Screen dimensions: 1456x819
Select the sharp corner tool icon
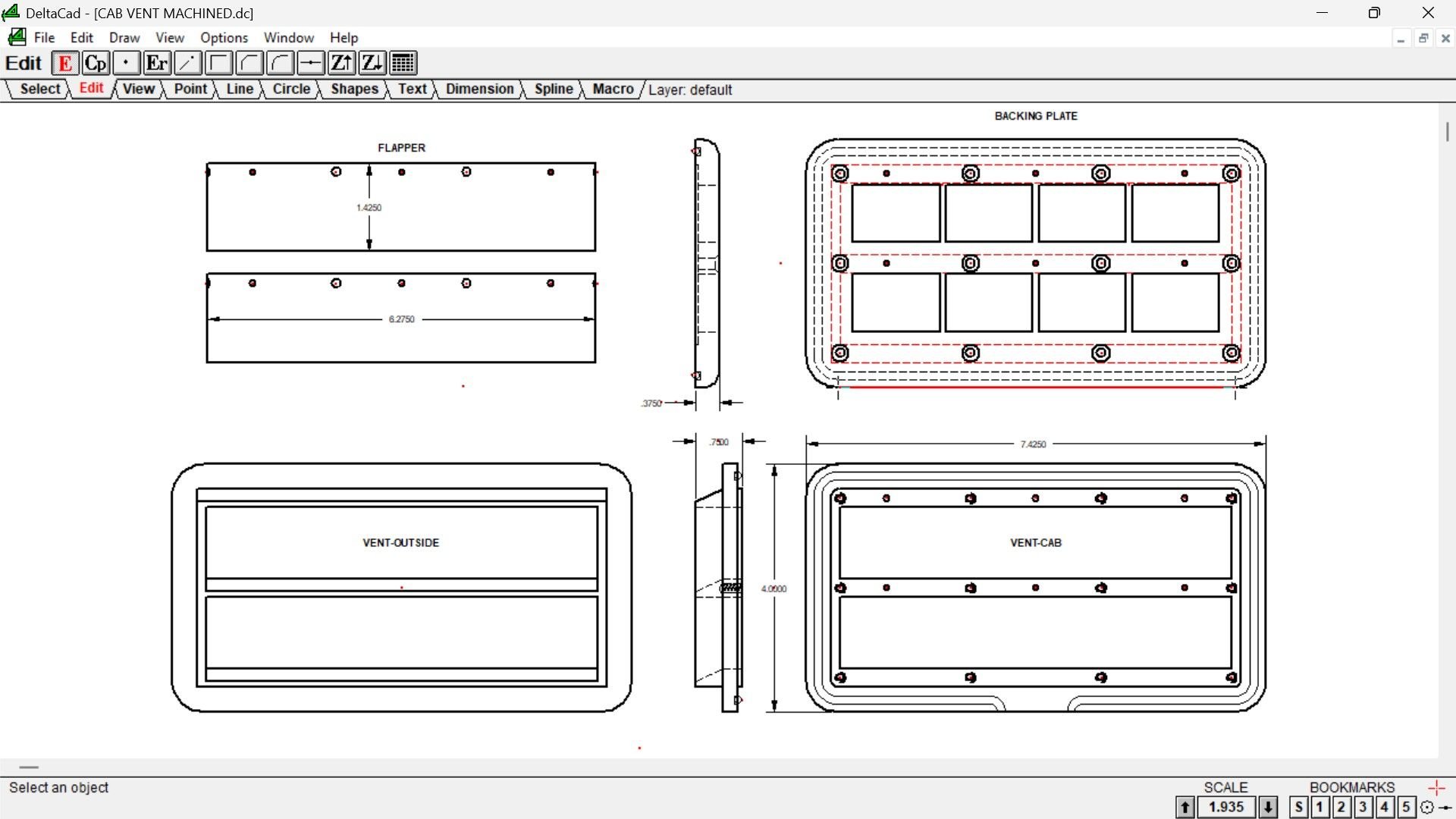coord(219,63)
